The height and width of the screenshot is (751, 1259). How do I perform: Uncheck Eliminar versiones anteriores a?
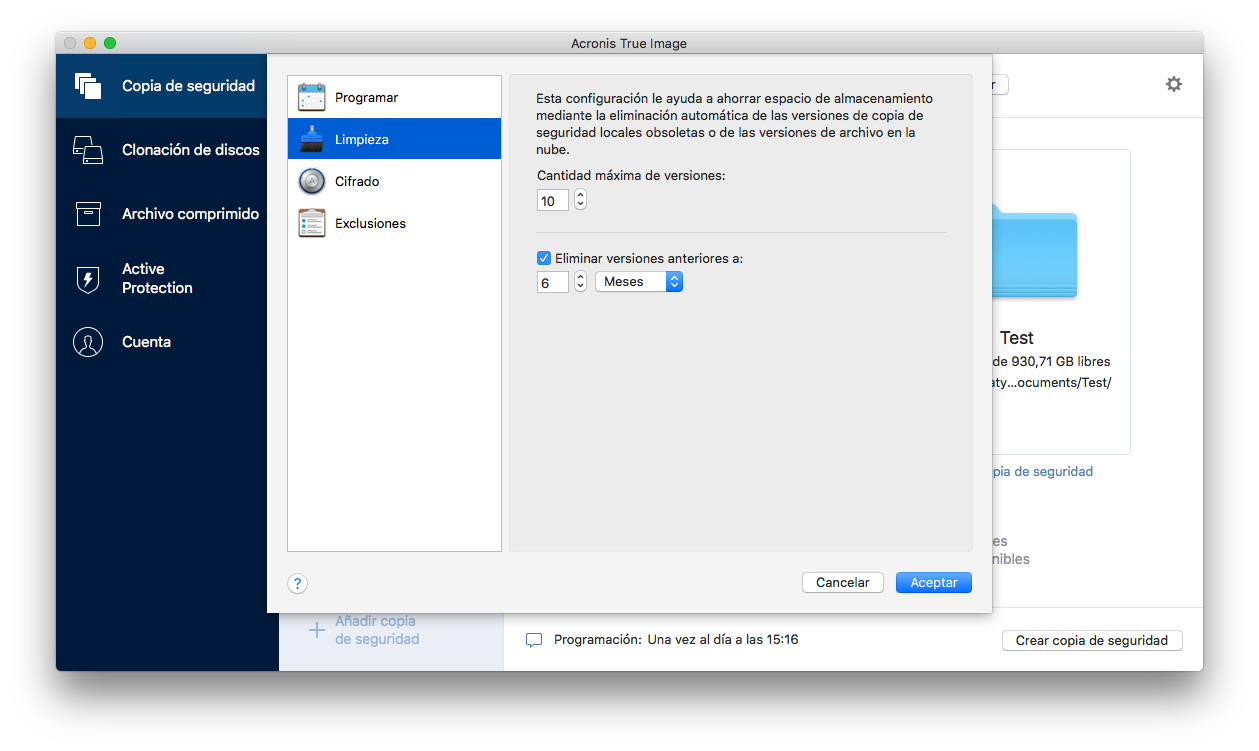pos(543,257)
